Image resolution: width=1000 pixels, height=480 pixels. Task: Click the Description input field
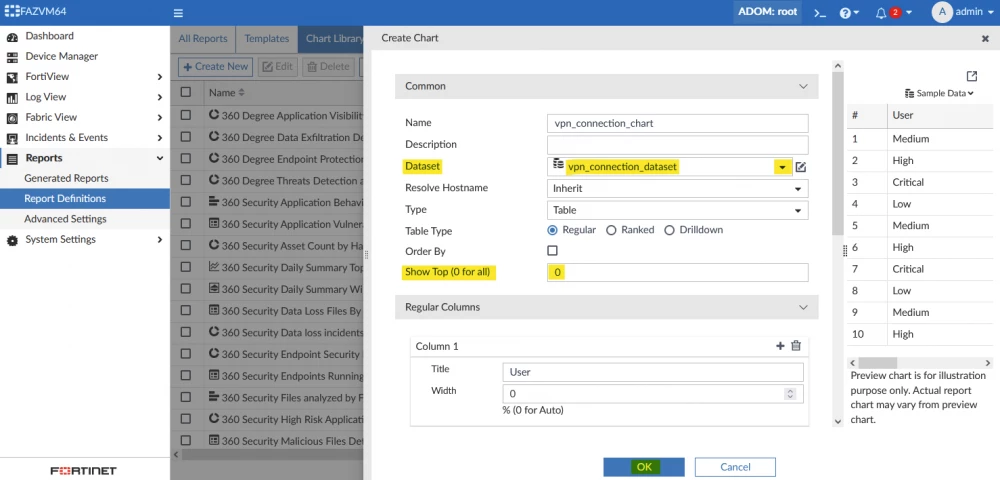point(677,145)
